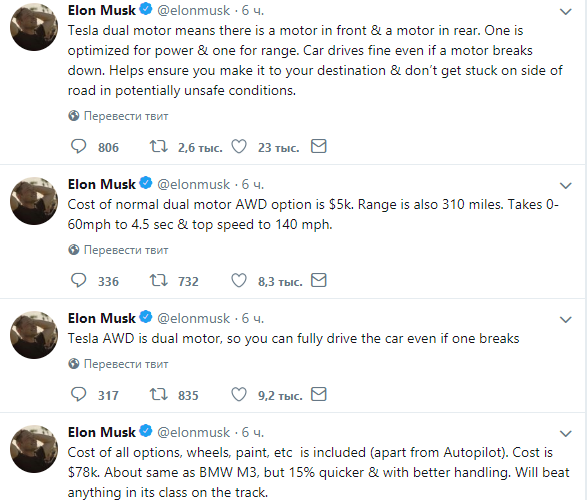
Task: Open the @elonmusk handle on $78k tweet
Action: tap(193, 432)
